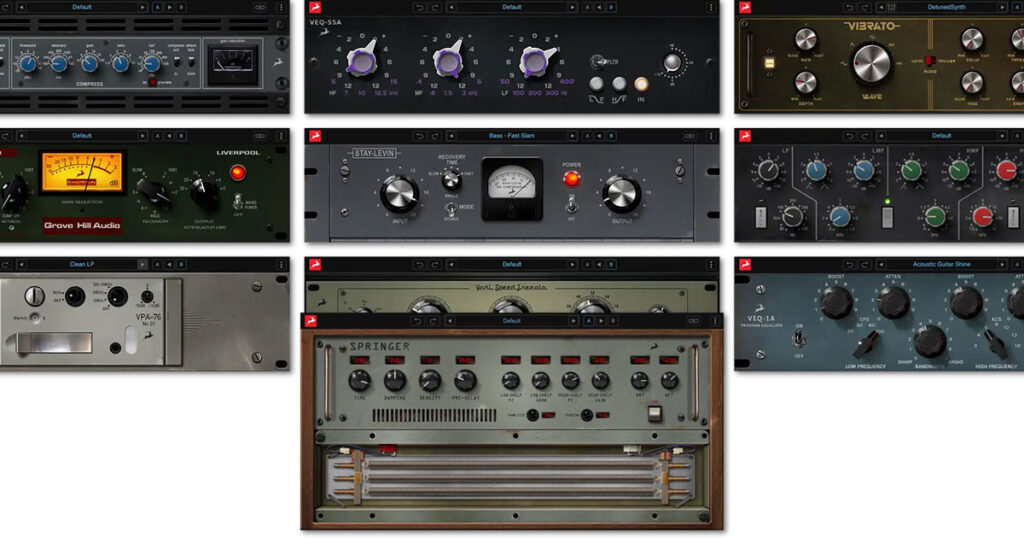Toggle the lit IN button on VEQ-55A
This screenshot has width=1024, height=538.
[641, 84]
